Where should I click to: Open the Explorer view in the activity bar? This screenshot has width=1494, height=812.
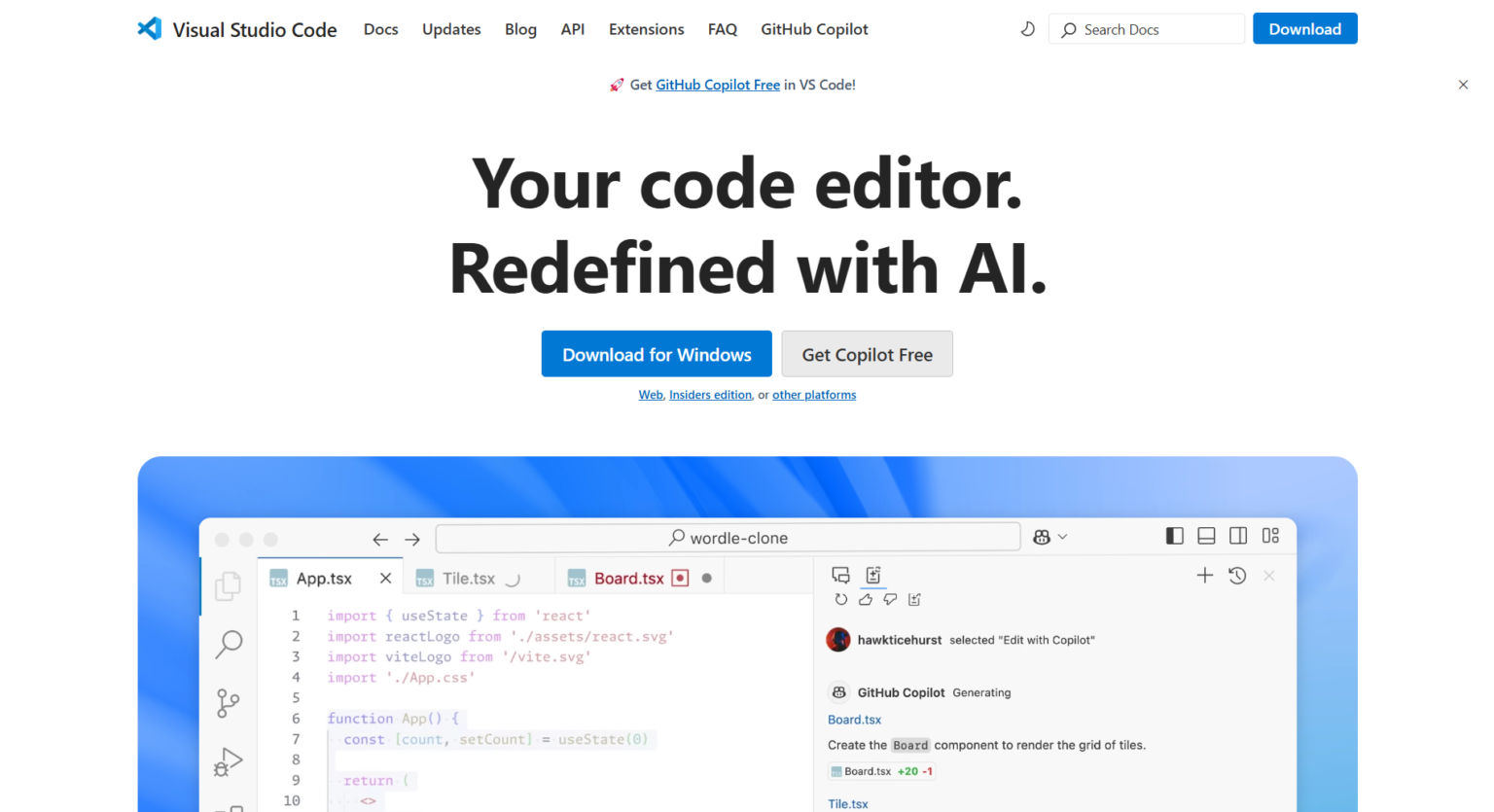228,586
